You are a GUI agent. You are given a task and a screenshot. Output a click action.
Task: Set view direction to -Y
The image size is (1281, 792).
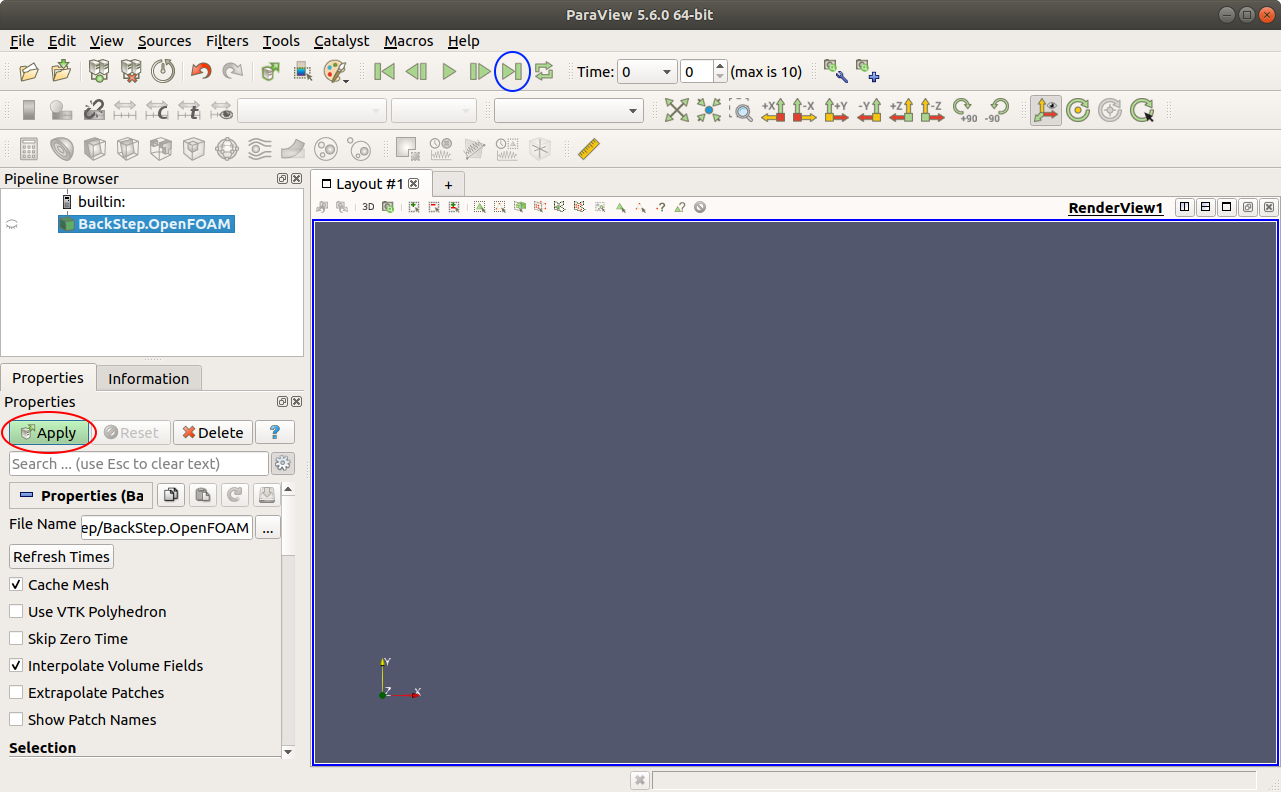coord(869,110)
